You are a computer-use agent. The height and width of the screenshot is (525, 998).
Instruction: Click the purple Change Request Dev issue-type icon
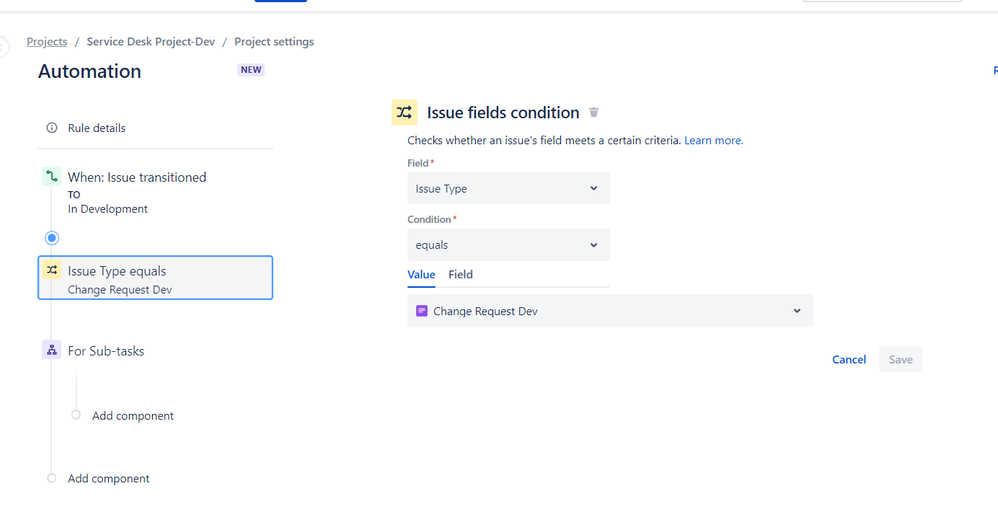click(x=422, y=311)
